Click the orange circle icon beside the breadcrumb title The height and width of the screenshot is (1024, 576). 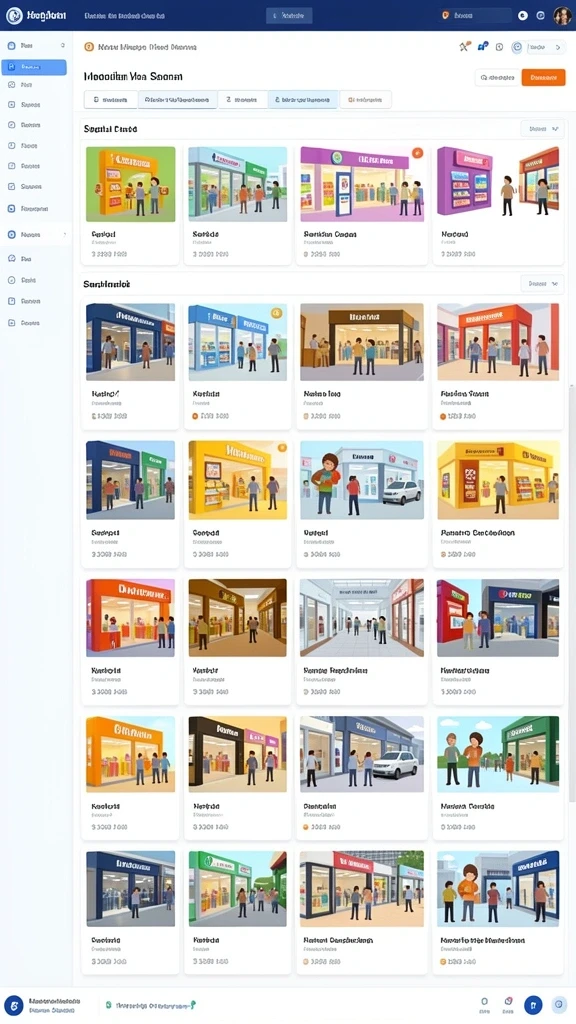(89, 47)
